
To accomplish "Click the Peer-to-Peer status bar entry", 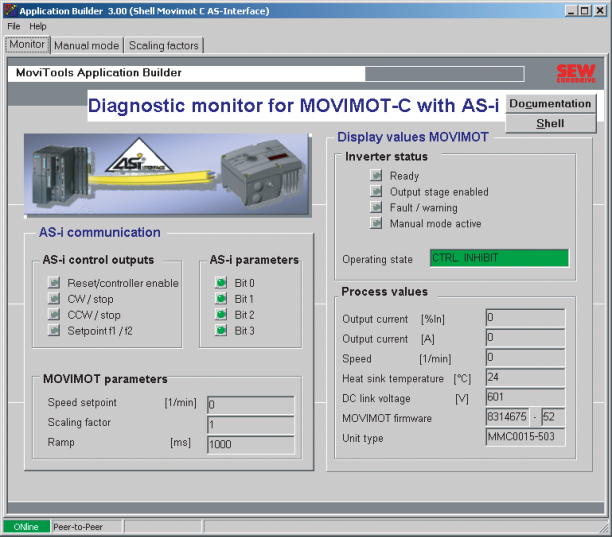I will click(x=87, y=527).
